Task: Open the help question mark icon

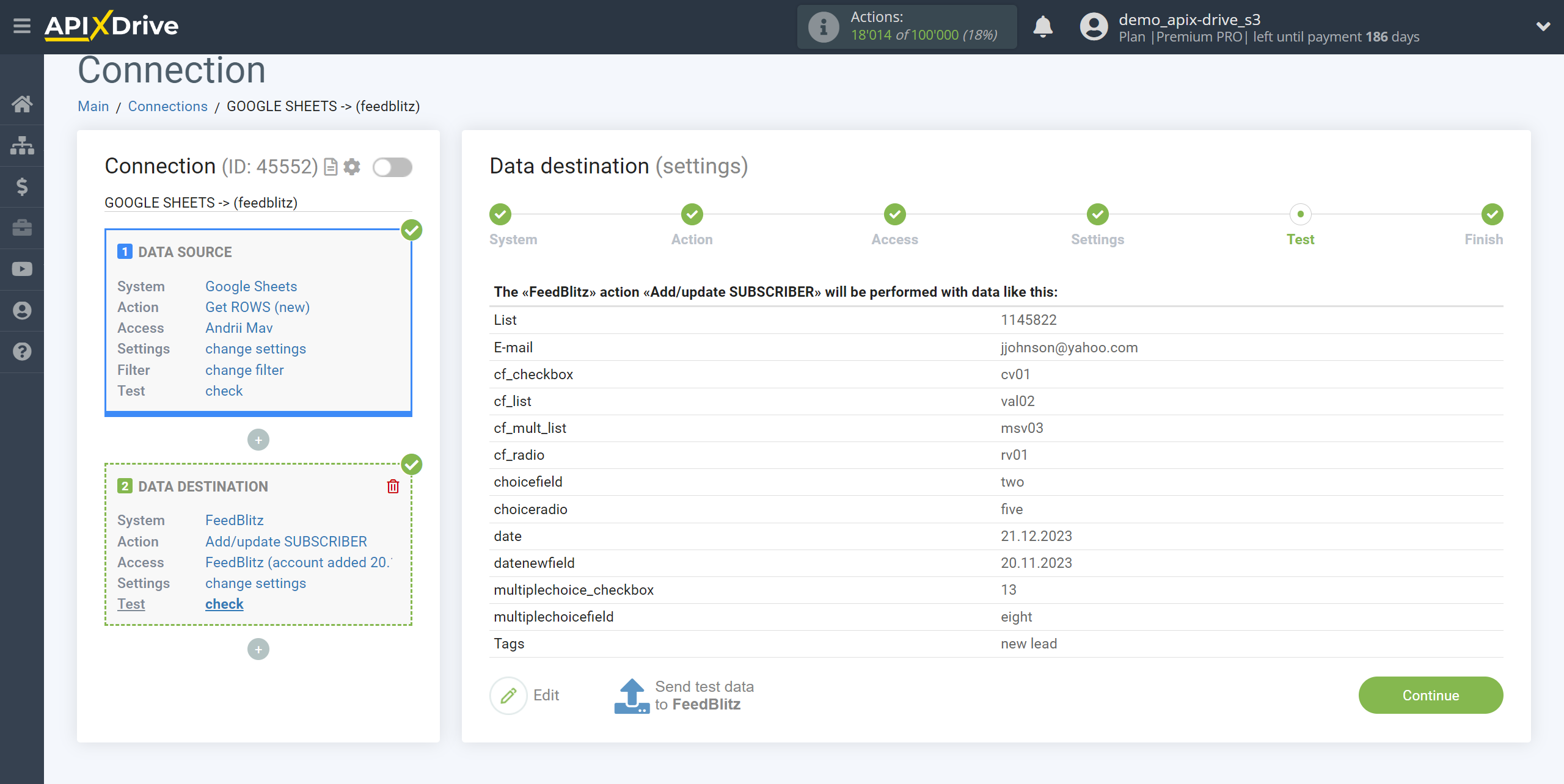Action: [22, 352]
